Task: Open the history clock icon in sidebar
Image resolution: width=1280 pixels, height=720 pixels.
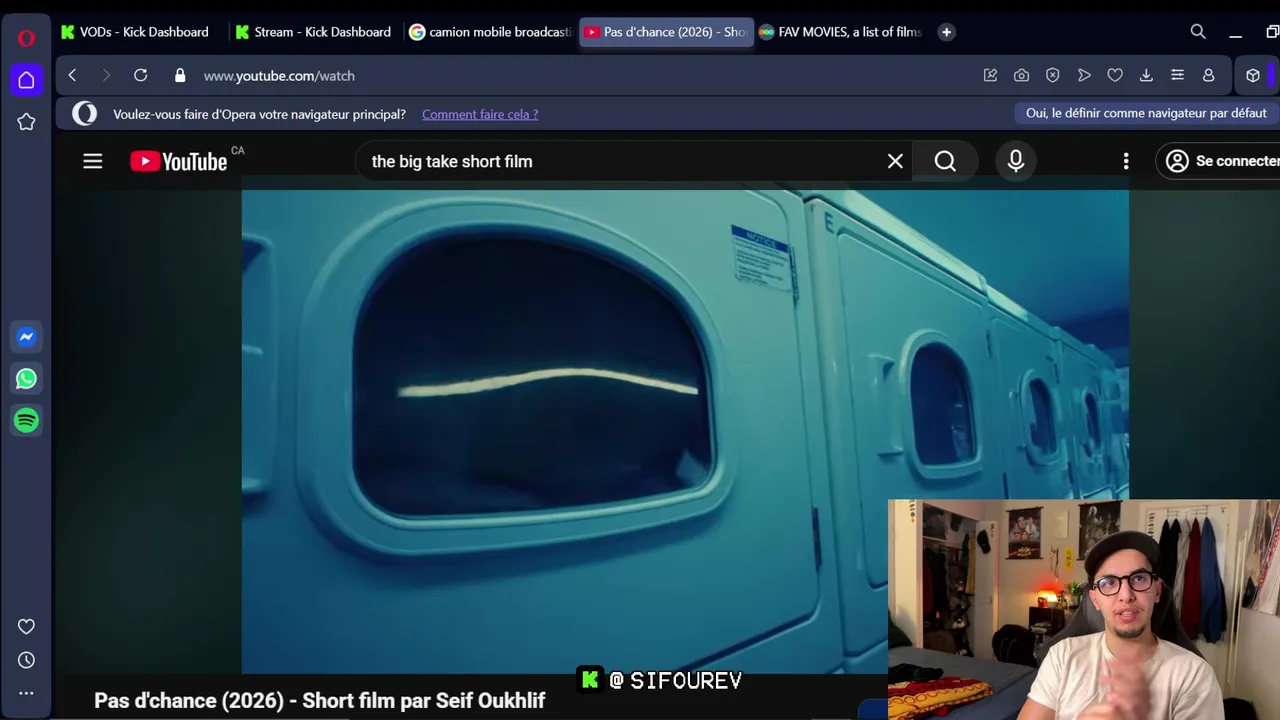Action: [x=26, y=660]
